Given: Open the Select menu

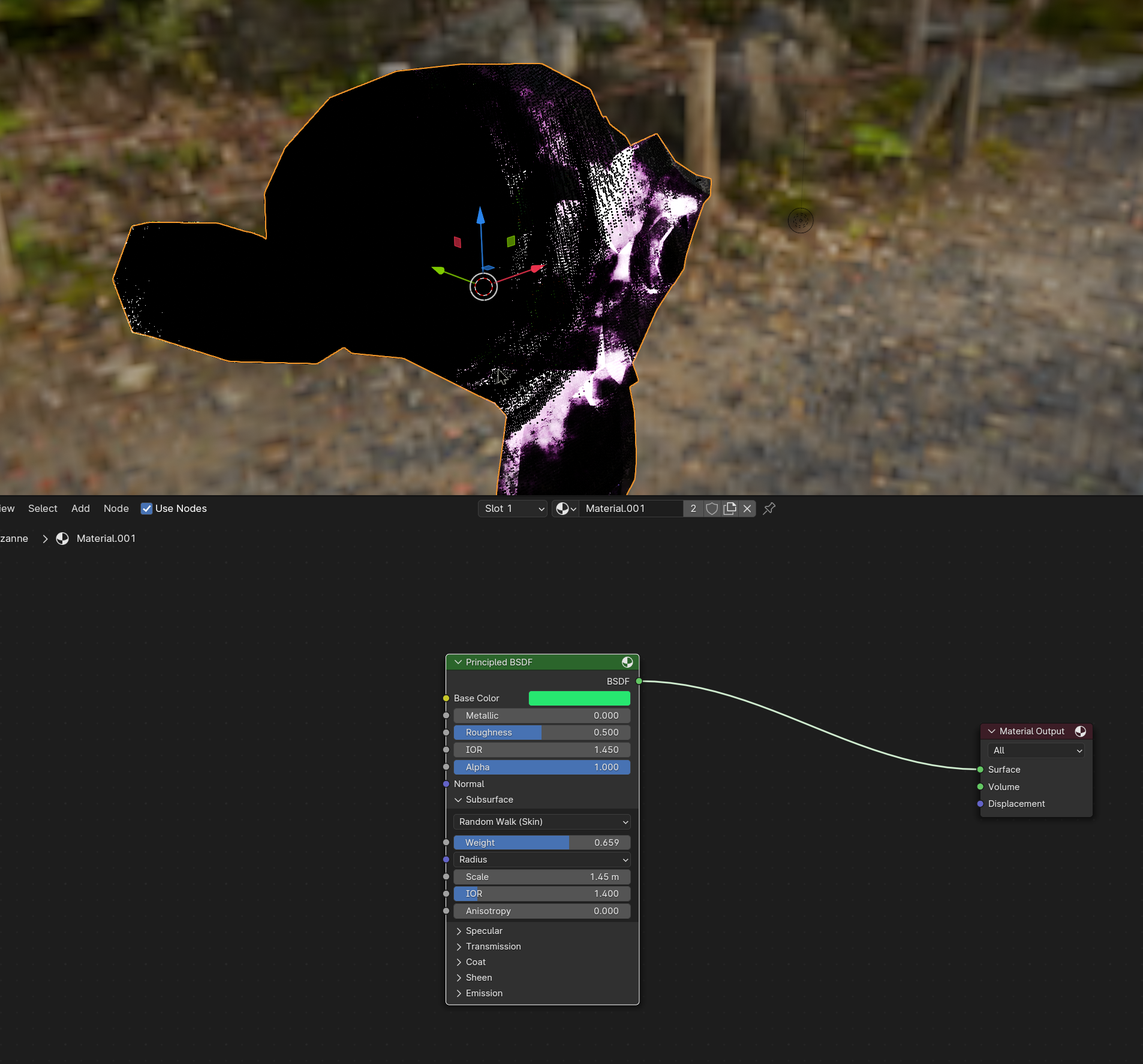Looking at the screenshot, I should pyautogui.click(x=43, y=508).
